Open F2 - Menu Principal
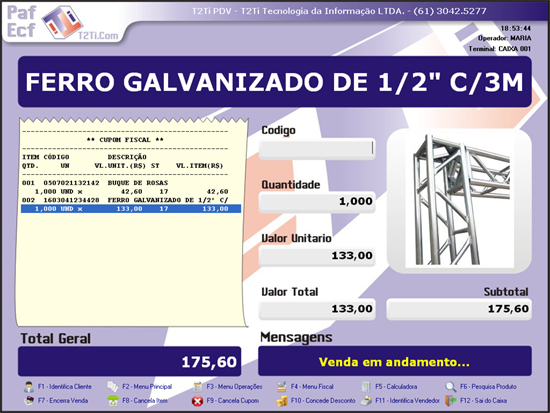The width and height of the screenshot is (550, 413). point(147,387)
